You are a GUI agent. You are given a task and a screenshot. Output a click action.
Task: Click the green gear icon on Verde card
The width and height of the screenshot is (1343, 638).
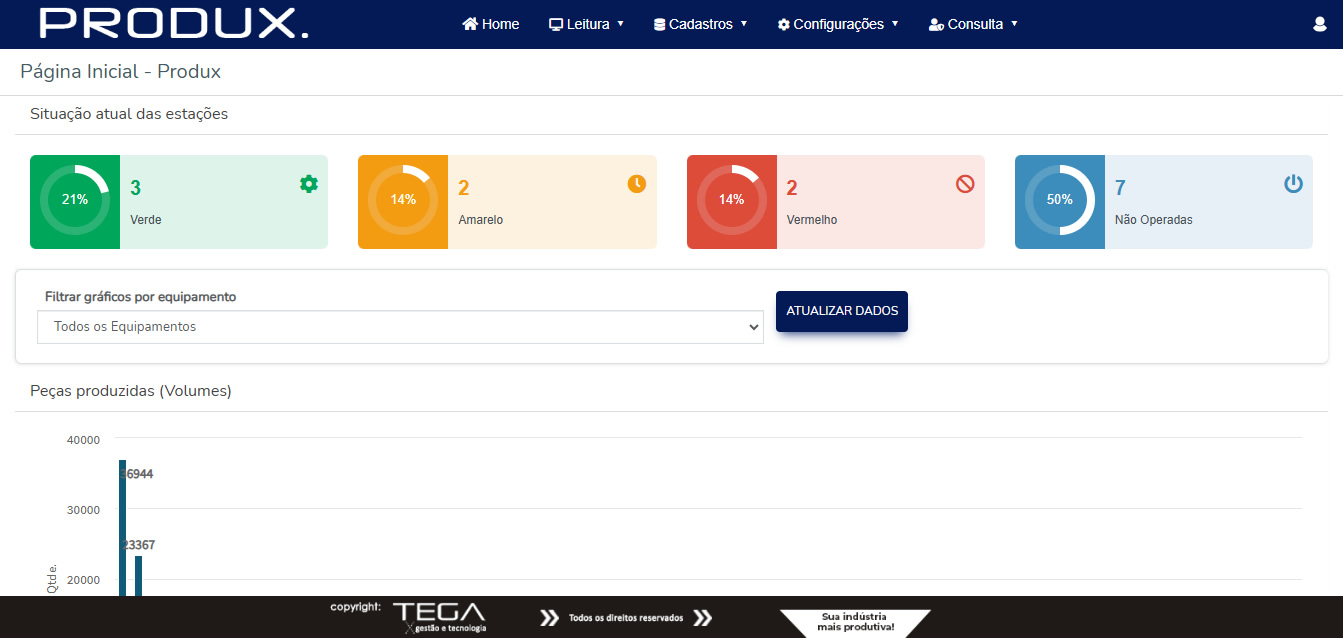[309, 184]
